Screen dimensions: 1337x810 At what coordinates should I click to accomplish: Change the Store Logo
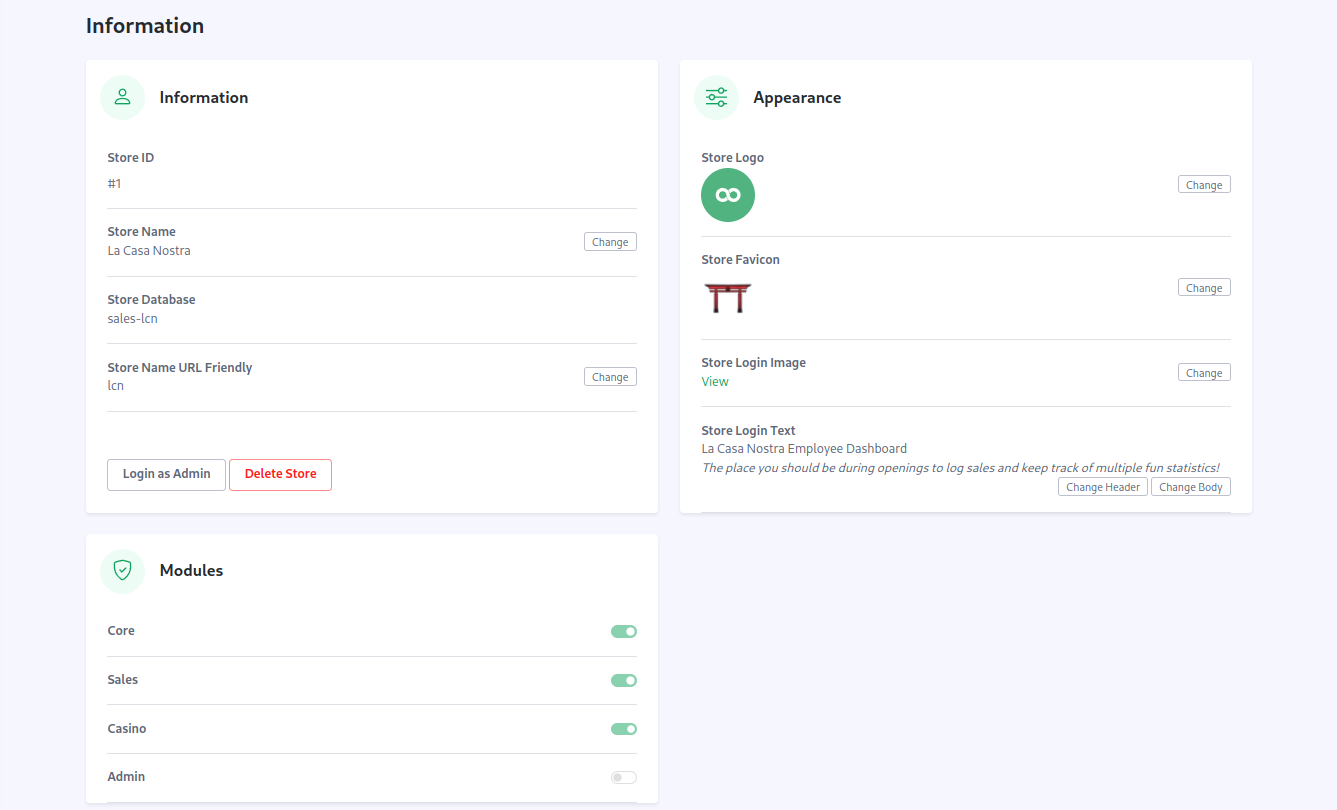coord(1203,185)
